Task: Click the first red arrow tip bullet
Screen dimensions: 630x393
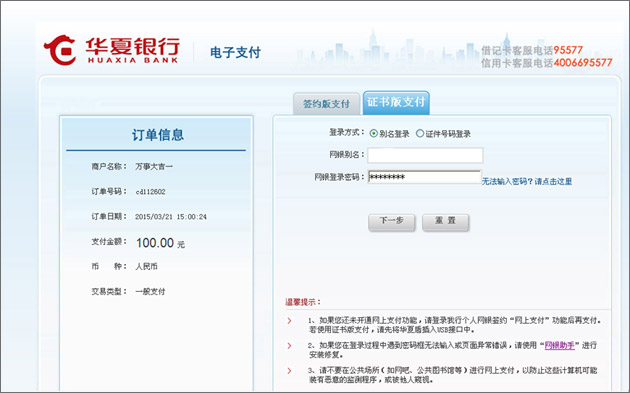Action: (x=289, y=321)
